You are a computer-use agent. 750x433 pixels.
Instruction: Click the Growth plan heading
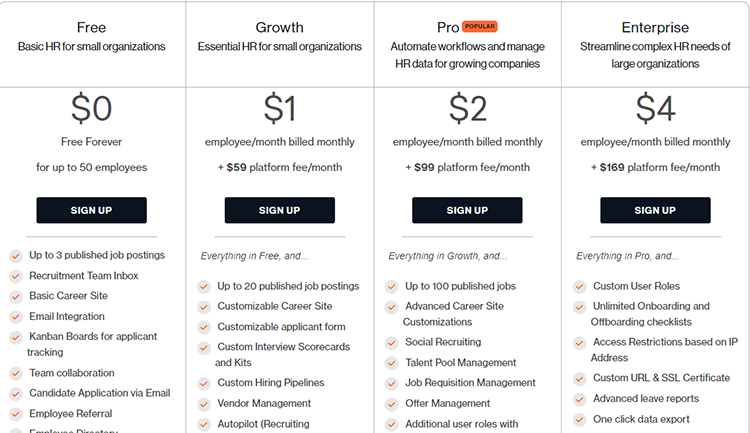[x=279, y=27]
